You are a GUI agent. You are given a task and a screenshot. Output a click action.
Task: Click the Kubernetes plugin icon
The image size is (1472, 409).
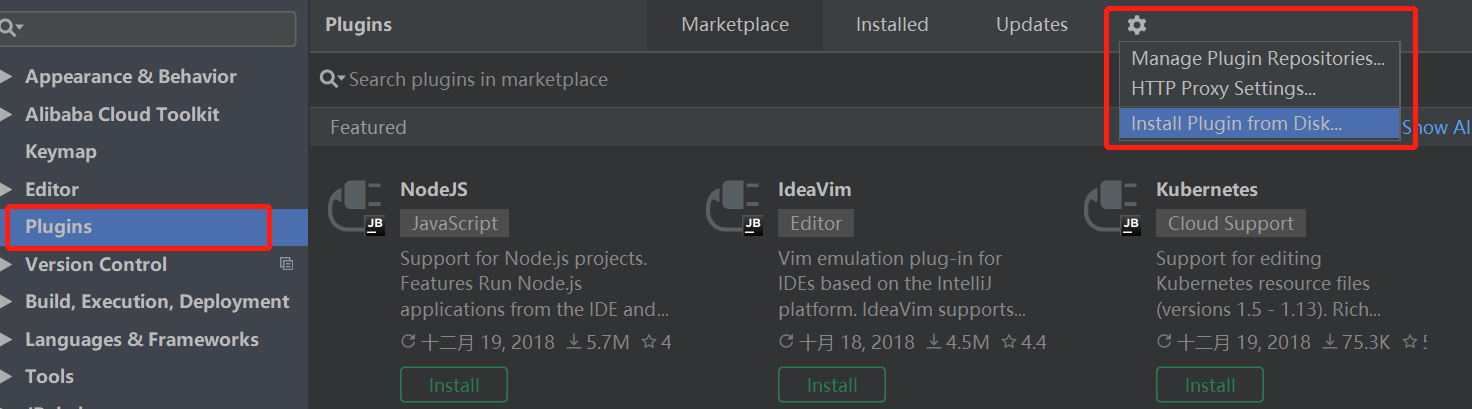(x=1112, y=208)
